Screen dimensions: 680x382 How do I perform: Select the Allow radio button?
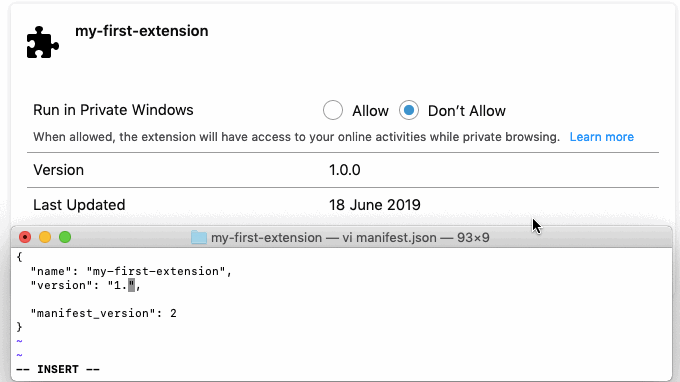[333, 110]
